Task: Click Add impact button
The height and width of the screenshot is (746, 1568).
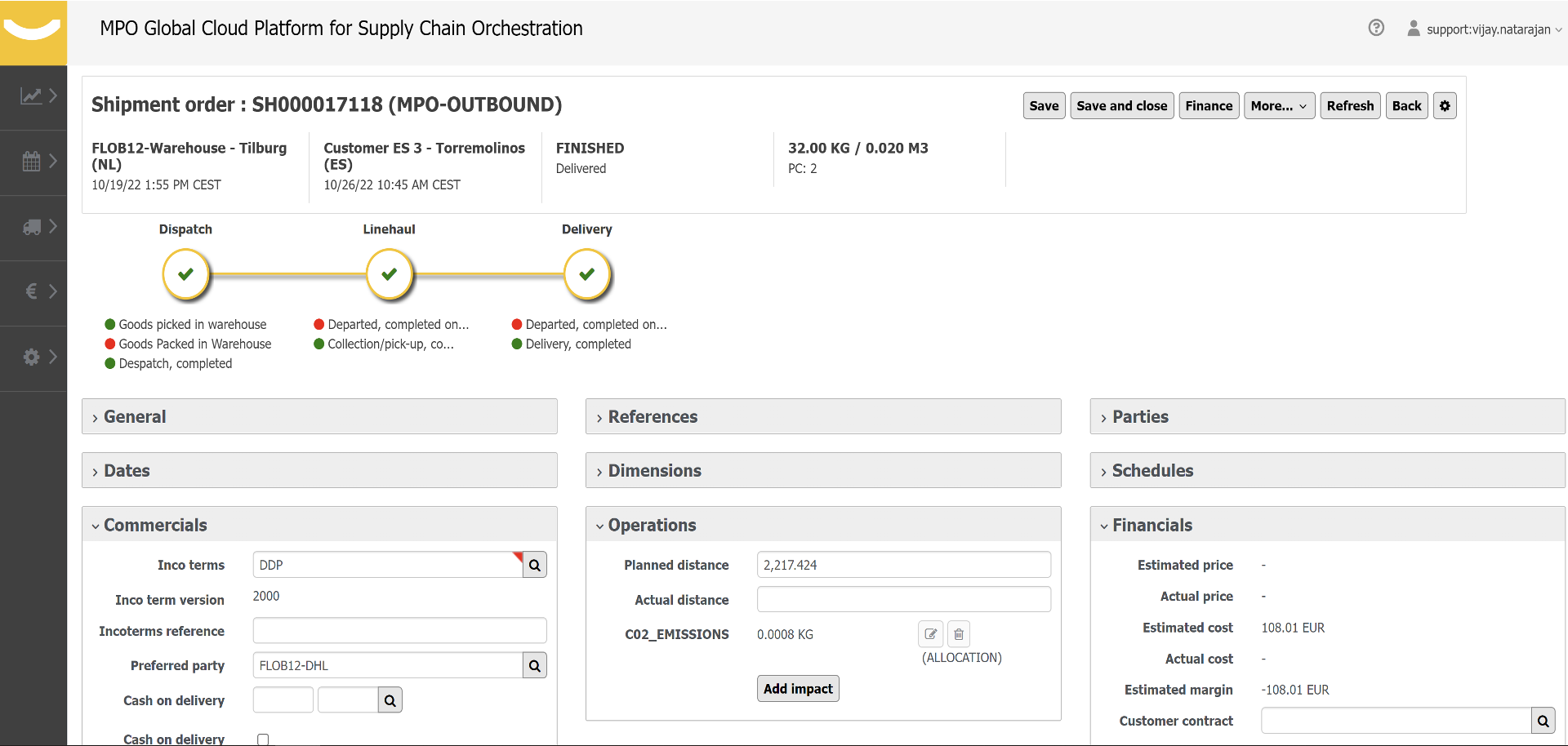Action: [x=798, y=689]
